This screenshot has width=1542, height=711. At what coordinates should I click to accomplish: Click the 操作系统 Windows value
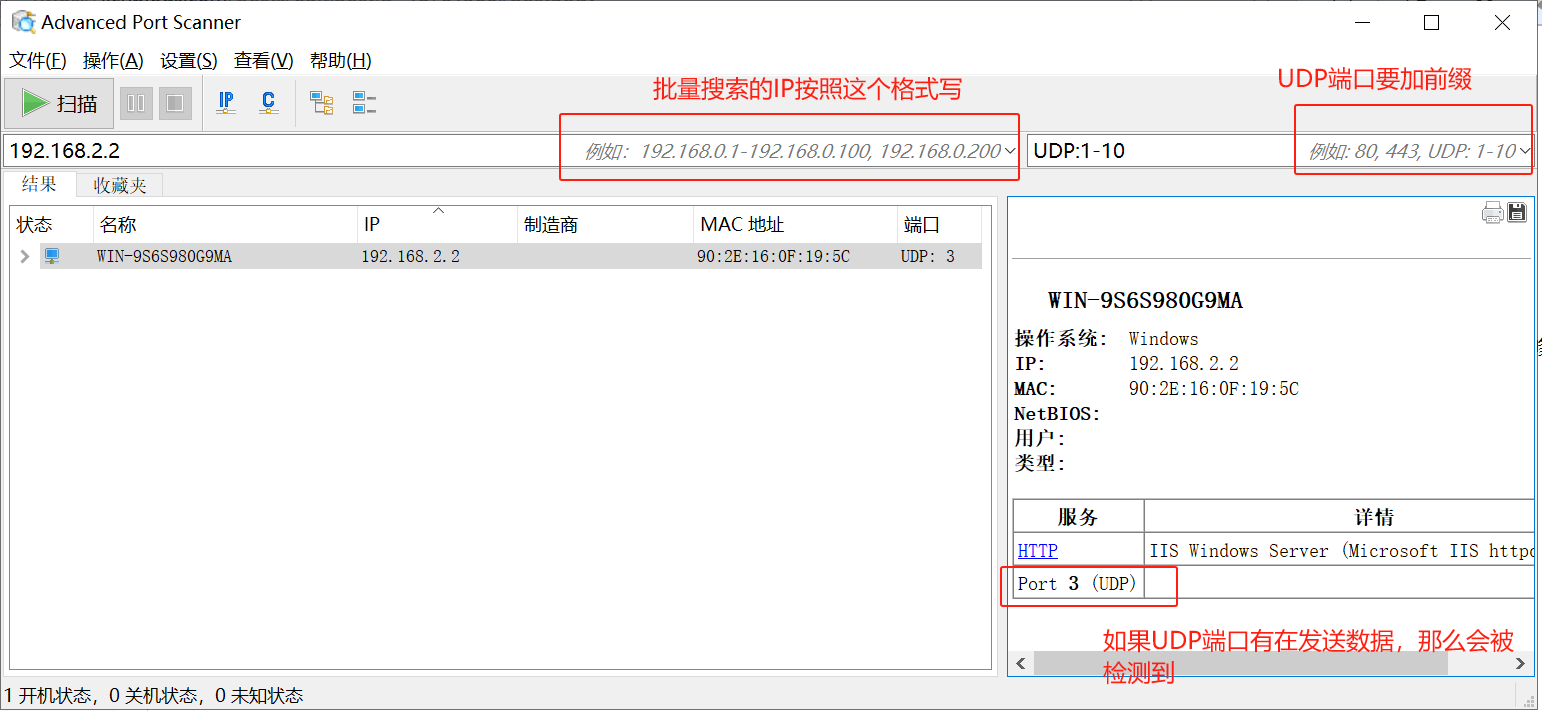pyautogui.click(x=1164, y=339)
